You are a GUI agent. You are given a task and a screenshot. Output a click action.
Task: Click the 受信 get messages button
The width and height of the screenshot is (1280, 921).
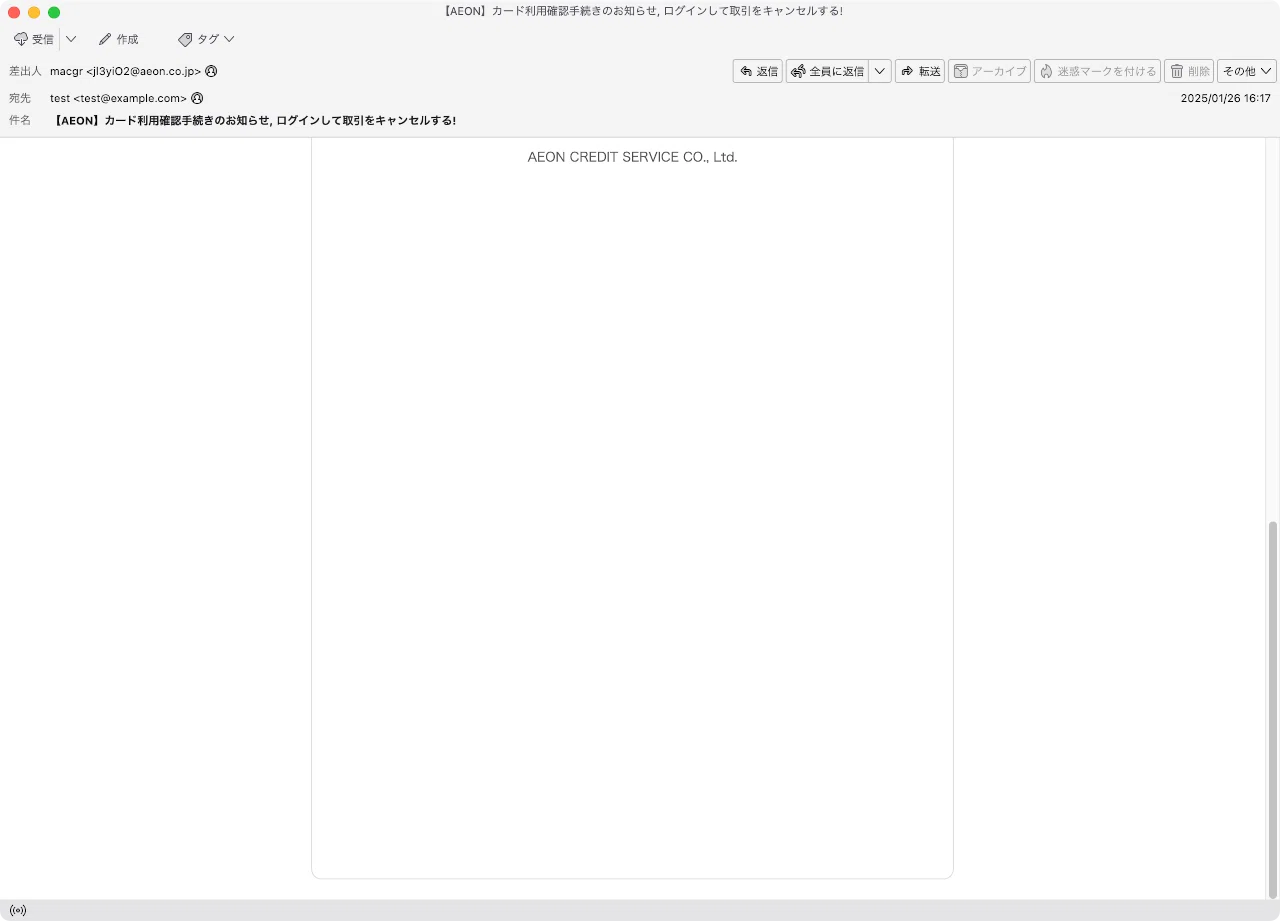(x=34, y=39)
